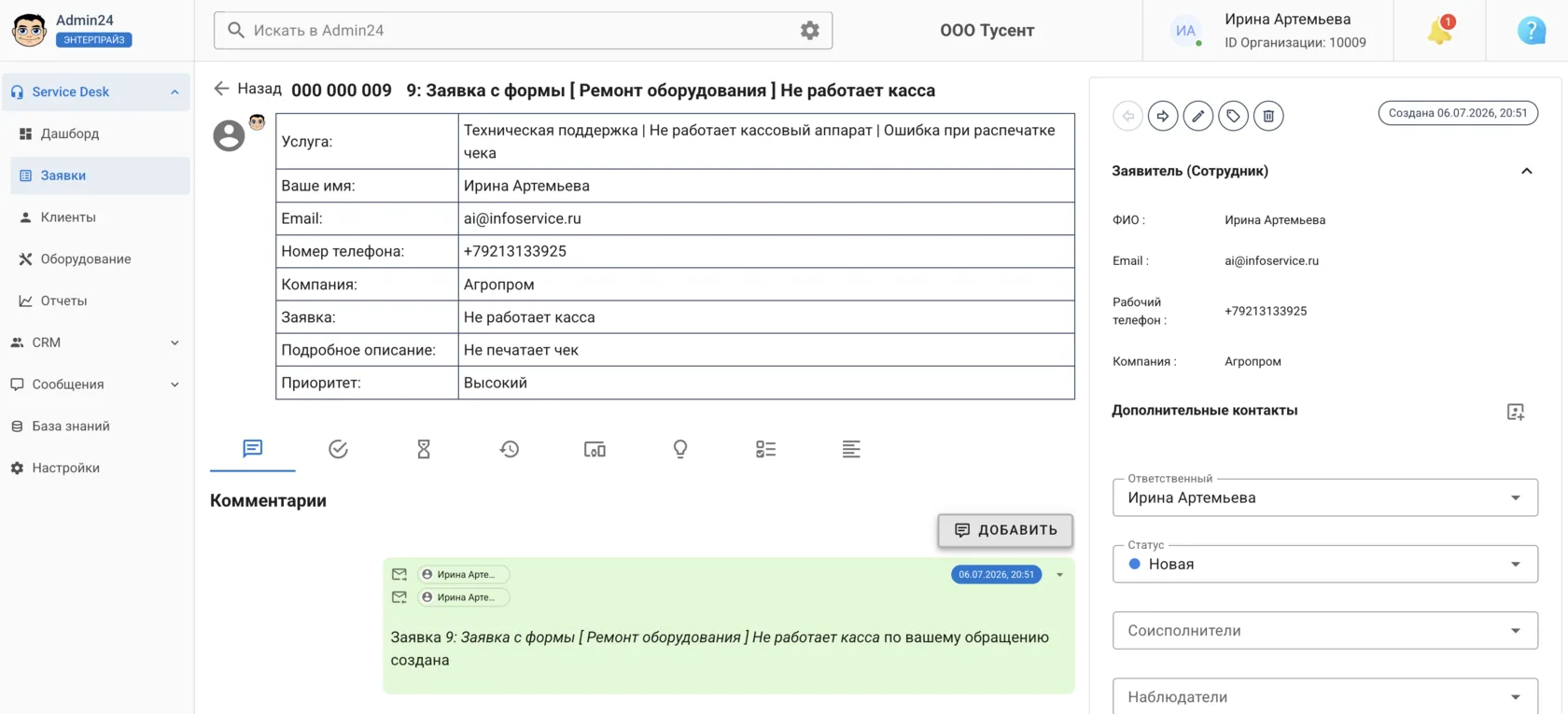Viewport: 1568px width, 714px height.
Task: Open the notifications bell
Action: (x=1440, y=31)
